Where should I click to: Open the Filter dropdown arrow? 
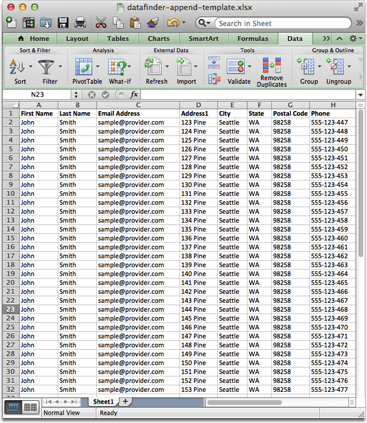pos(60,66)
